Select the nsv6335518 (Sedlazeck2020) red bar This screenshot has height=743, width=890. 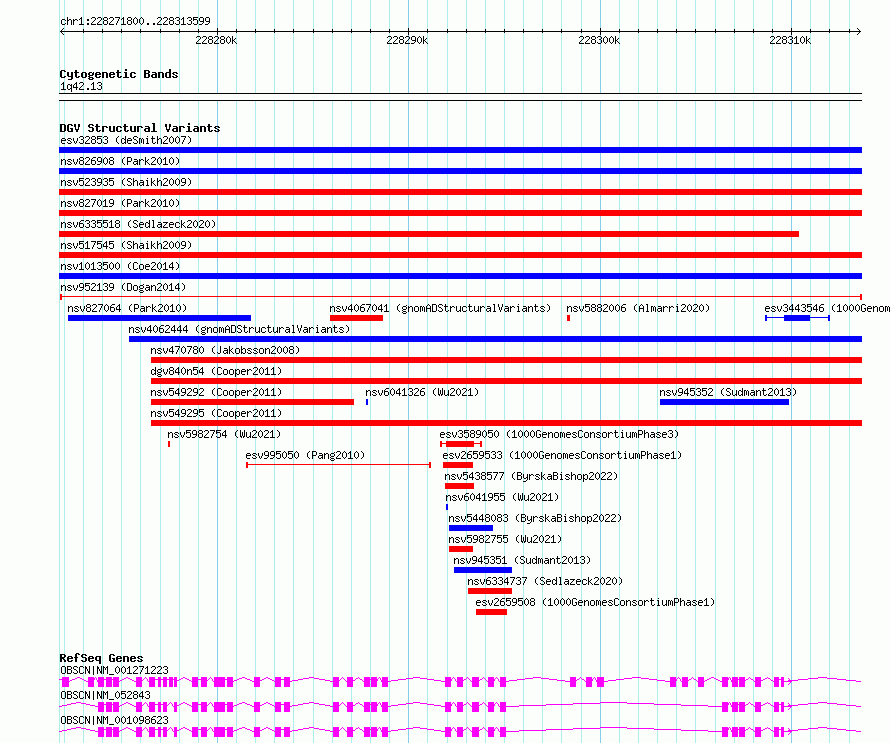(x=429, y=234)
